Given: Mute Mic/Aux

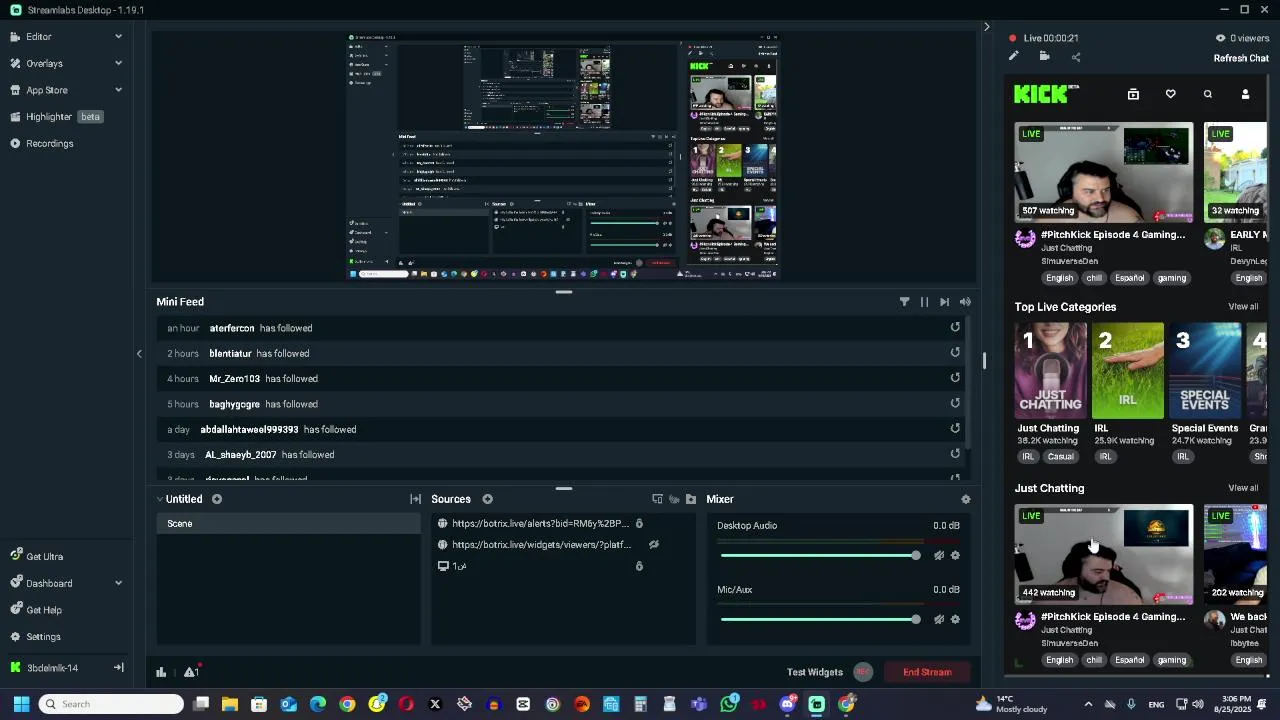Looking at the screenshot, I should coord(939,619).
